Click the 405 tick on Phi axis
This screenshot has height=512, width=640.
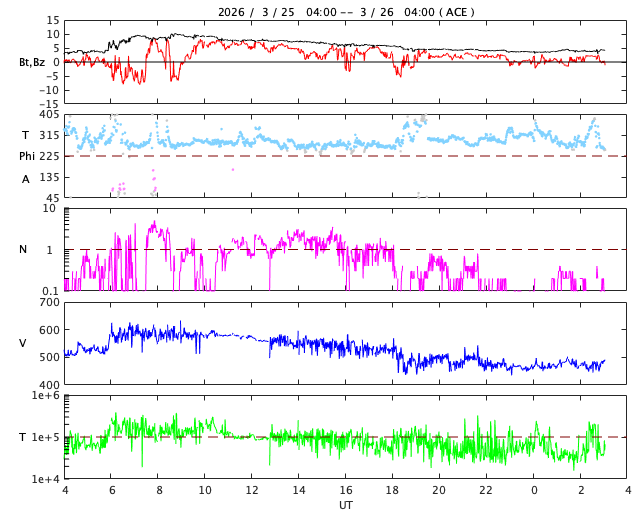pyautogui.click(x=48, y=115)
